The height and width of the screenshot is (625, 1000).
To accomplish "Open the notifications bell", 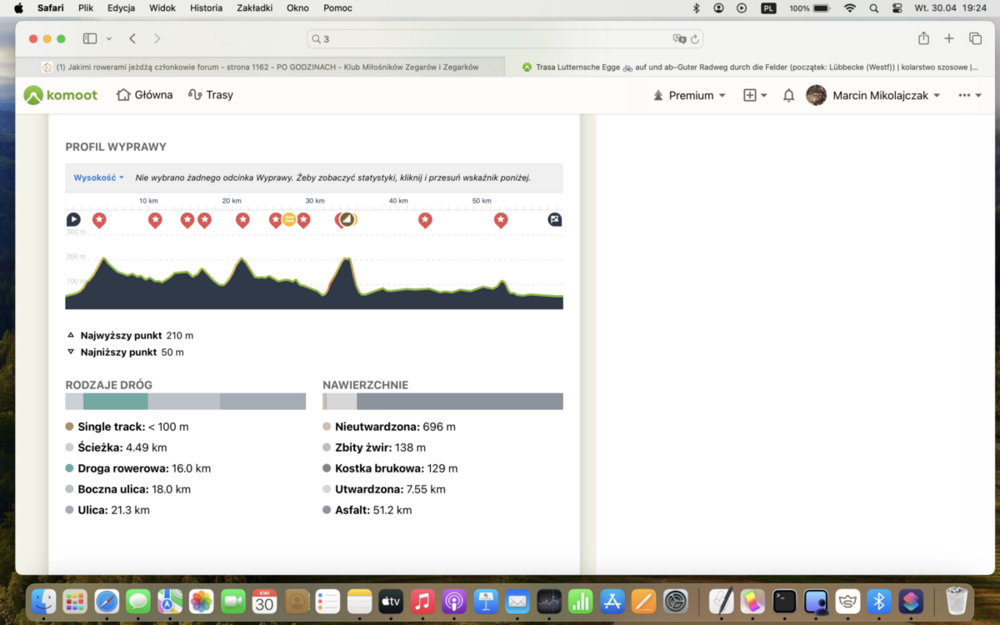I will [x=788, y=95].
